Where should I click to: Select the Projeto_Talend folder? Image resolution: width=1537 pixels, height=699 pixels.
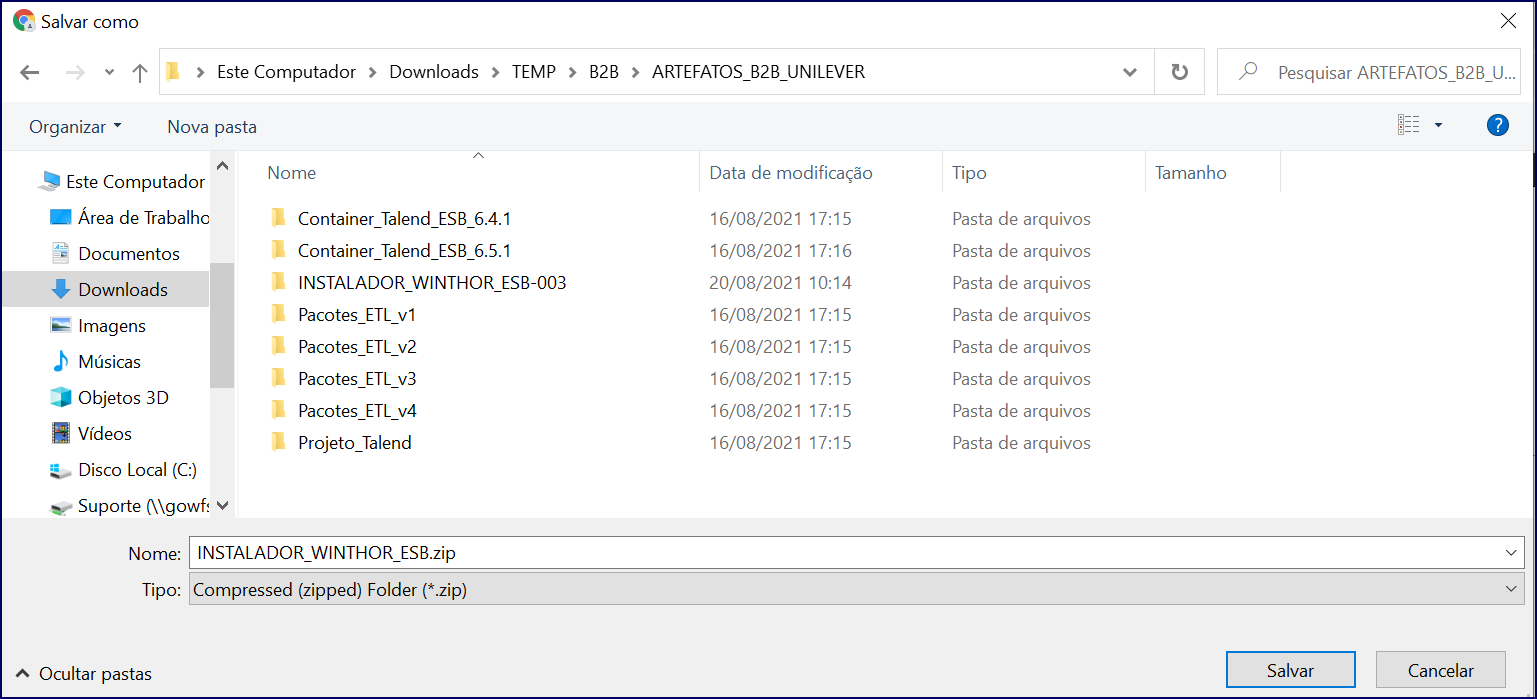coord(354,443)
